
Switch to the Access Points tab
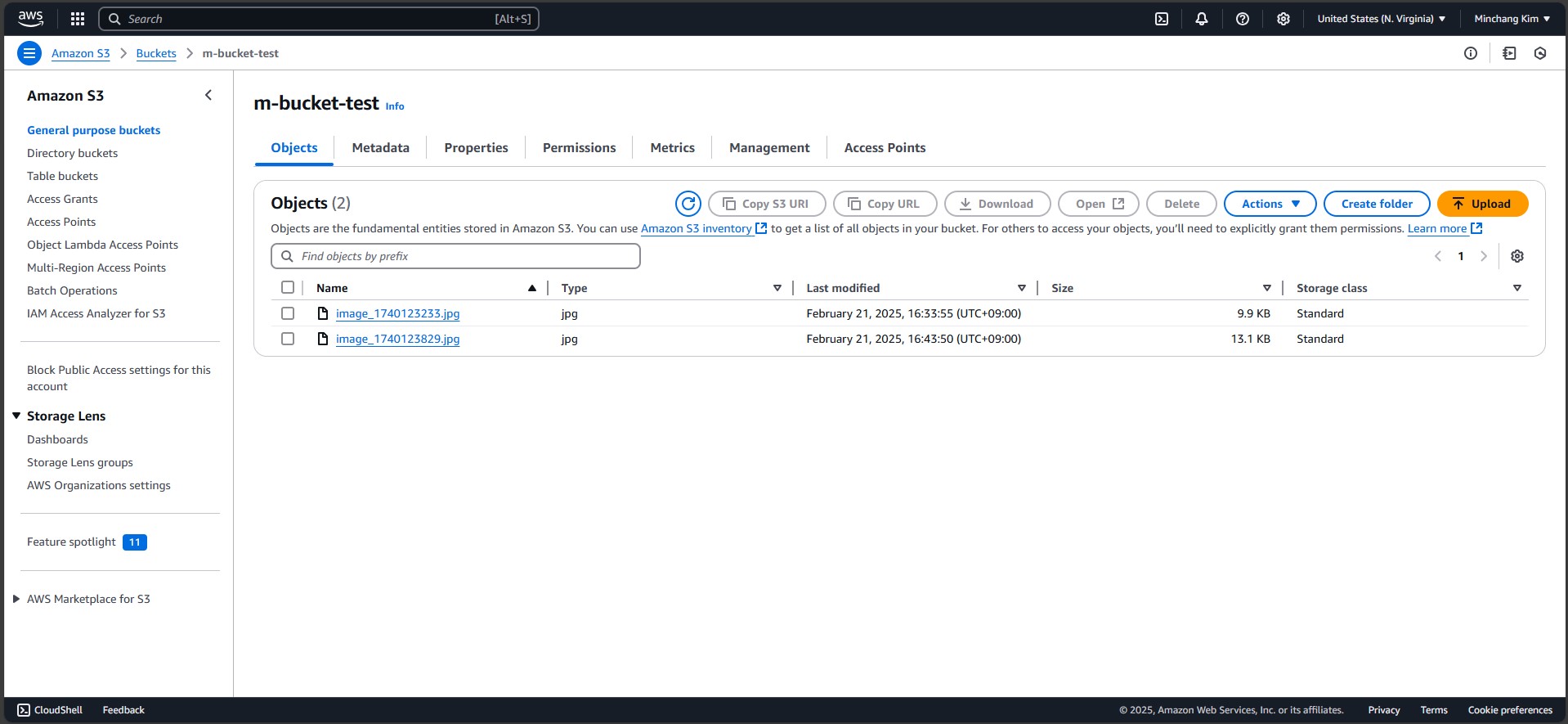[885, 147]
